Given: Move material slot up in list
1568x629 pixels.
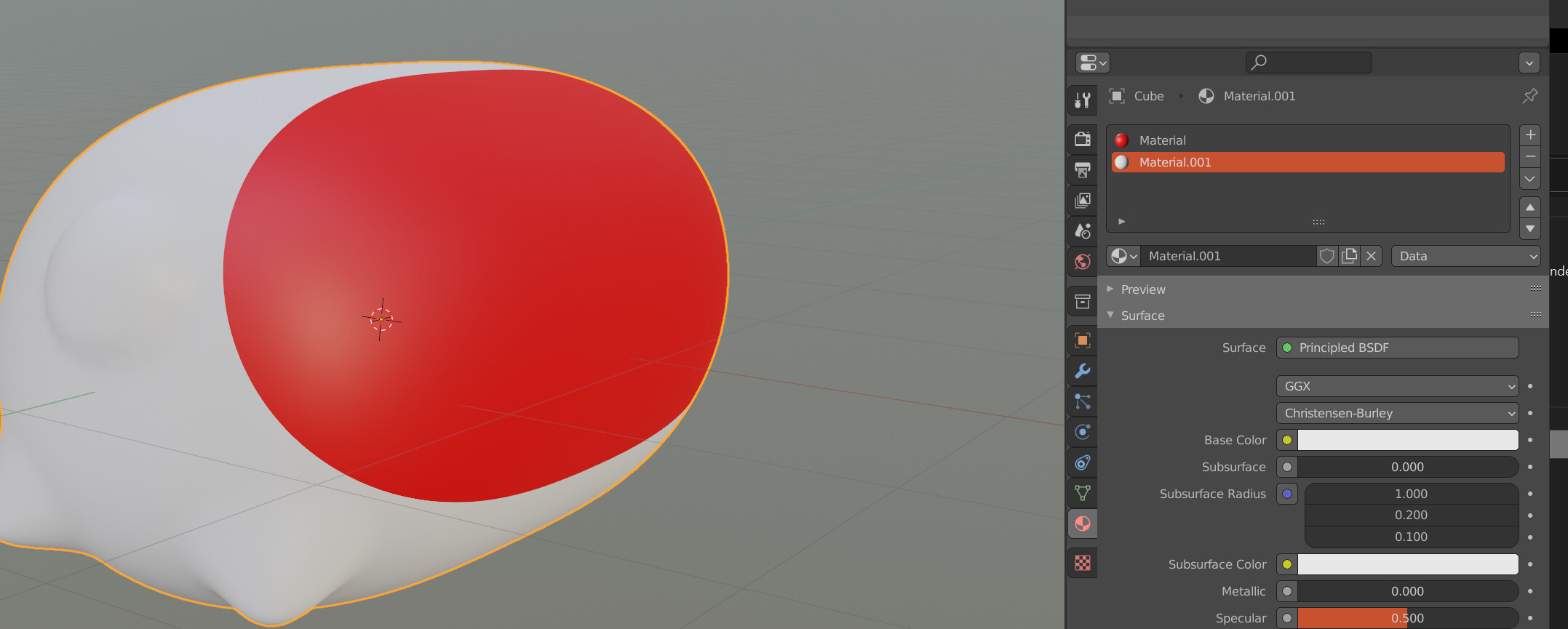Looking at the screenshot, I should (1530, 207).
